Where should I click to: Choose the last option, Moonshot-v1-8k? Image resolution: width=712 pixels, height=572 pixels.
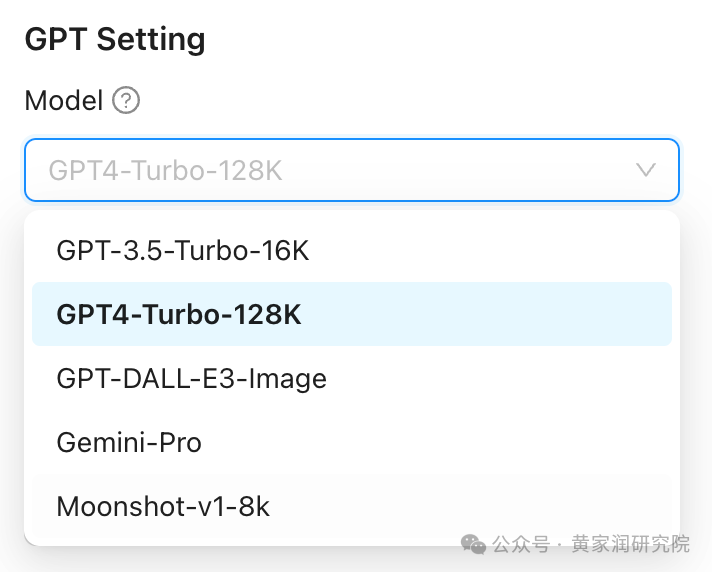pyautogui.click(x=163, y=506)
